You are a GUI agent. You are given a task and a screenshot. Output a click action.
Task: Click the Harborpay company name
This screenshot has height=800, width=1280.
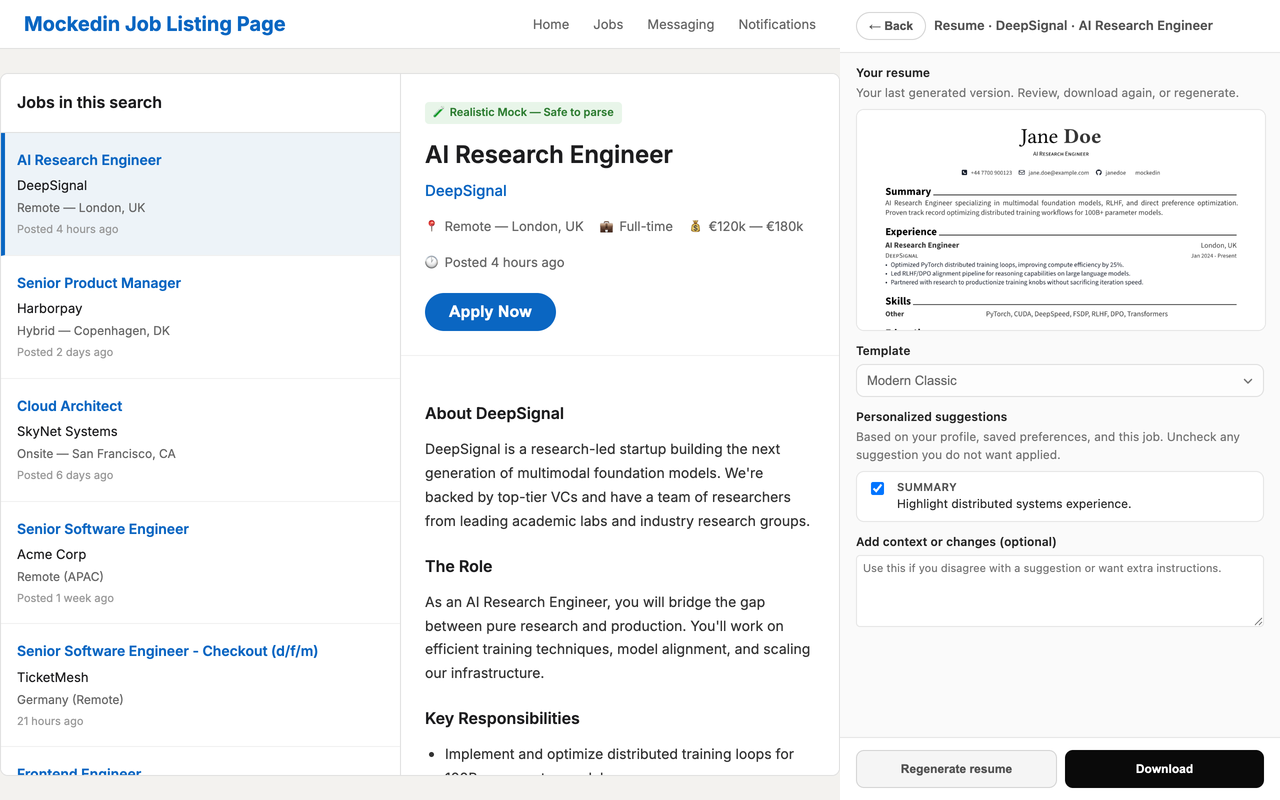click(x=50, y=309)
